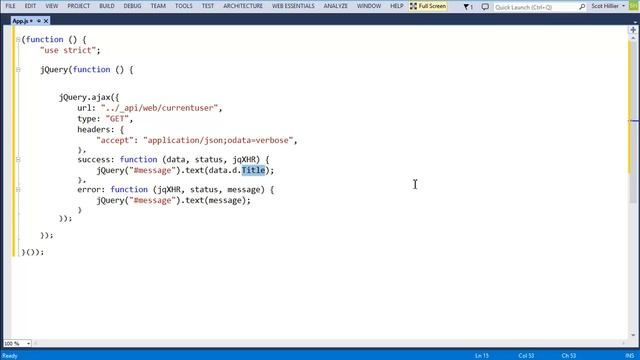
Task: Open the TEAM menu
Action: click(x=158, y=6)
